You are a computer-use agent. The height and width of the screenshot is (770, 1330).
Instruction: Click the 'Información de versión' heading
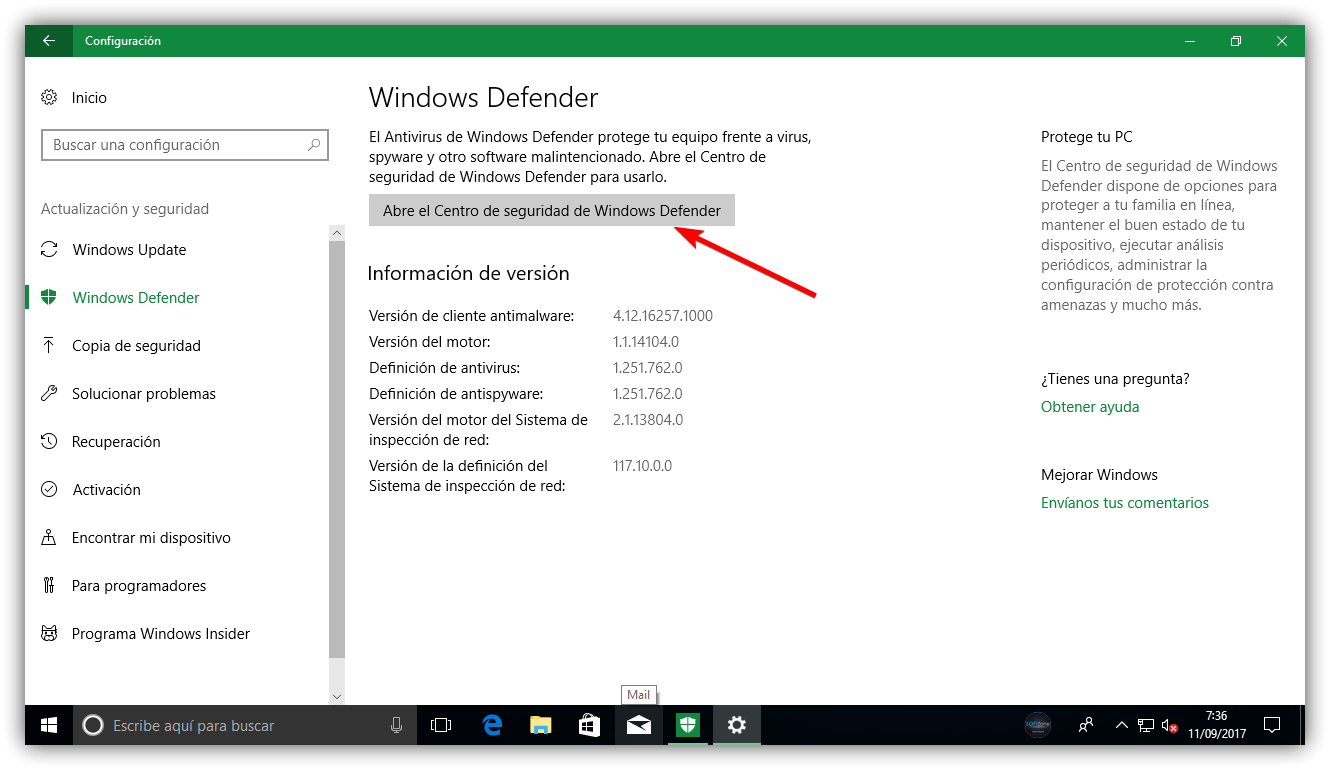(469, 273)
